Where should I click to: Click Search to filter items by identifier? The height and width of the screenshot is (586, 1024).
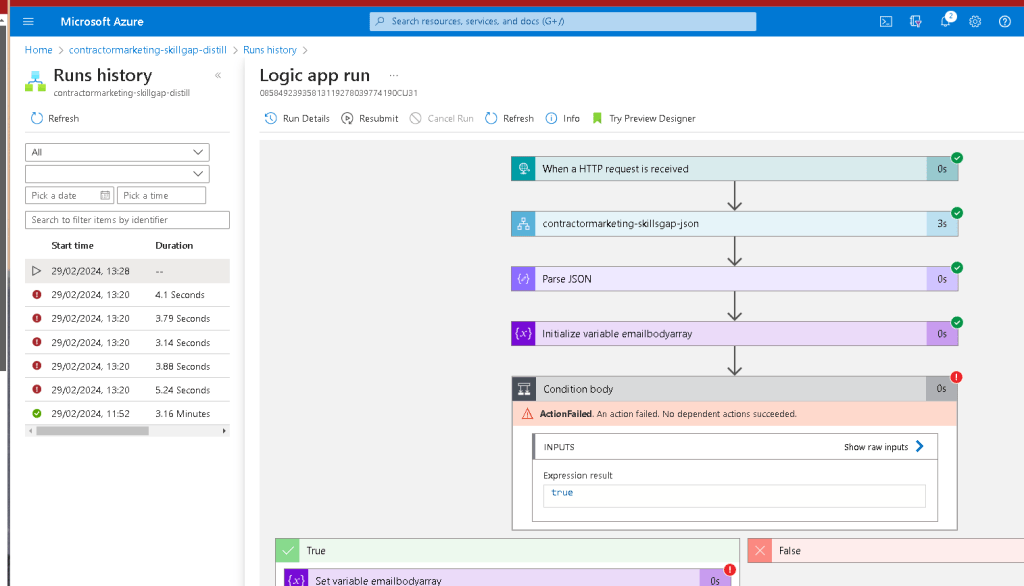[x=127, y=220]
